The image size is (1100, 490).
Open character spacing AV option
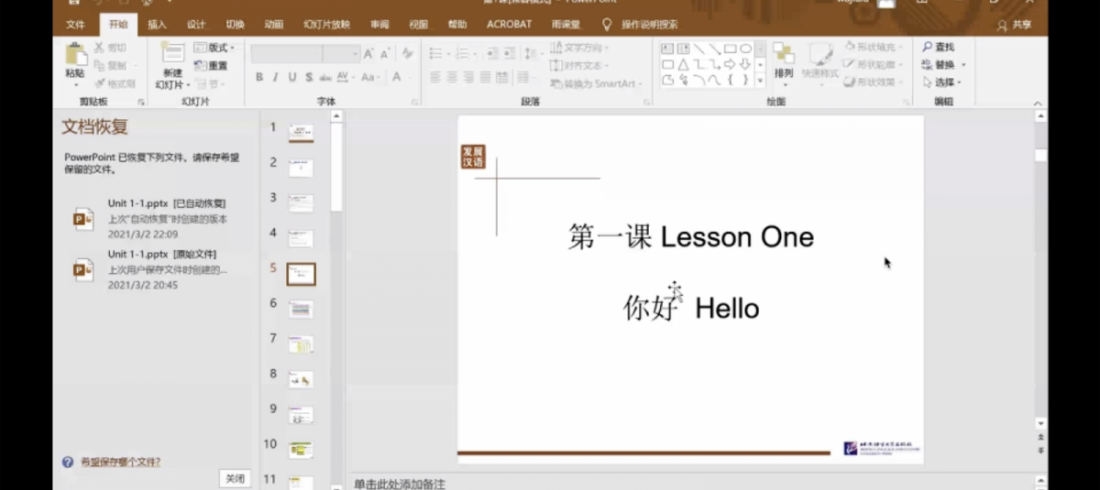[344, 77]
